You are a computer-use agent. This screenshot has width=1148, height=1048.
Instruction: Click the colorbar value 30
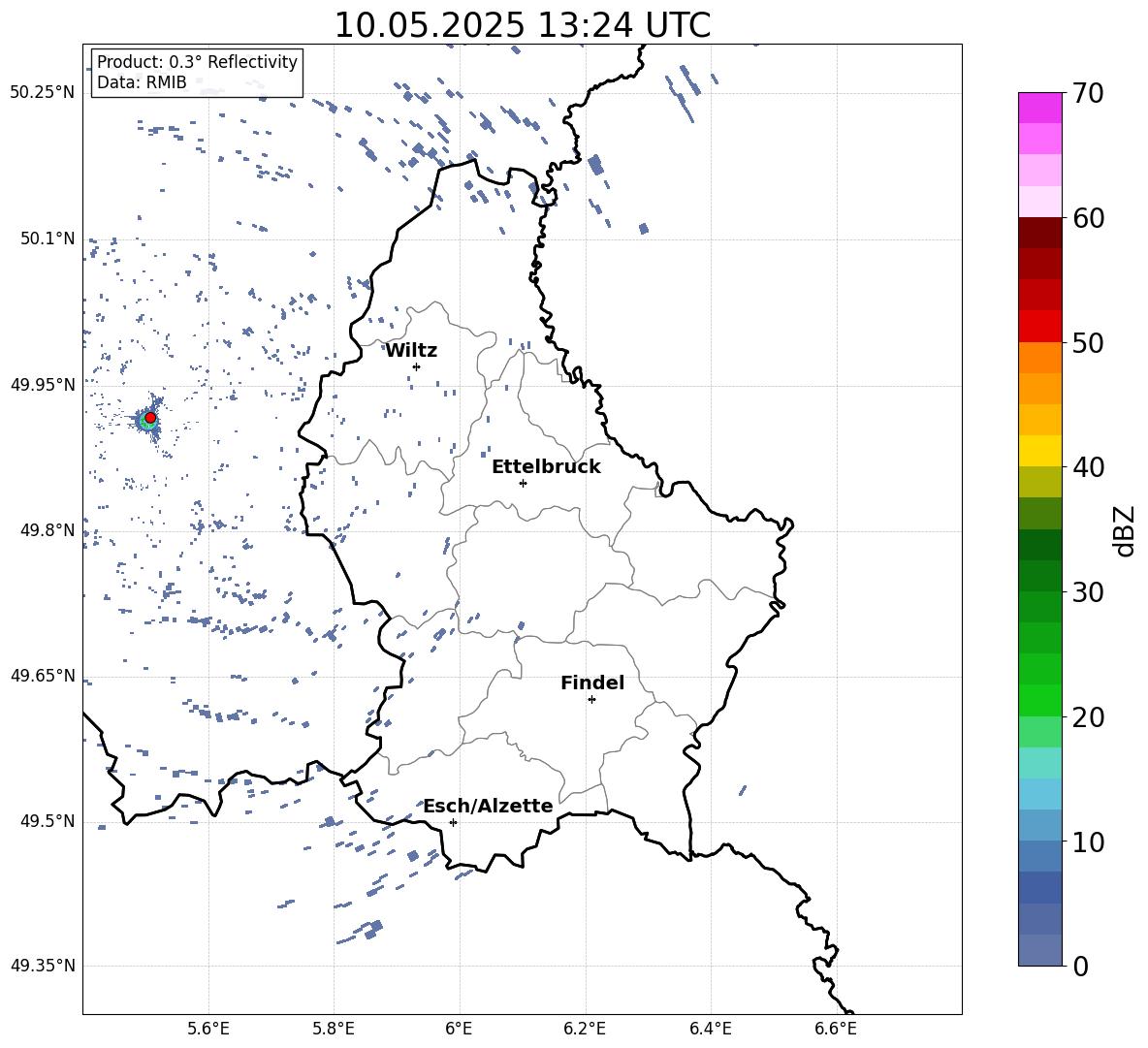(x=1088, y=592)
